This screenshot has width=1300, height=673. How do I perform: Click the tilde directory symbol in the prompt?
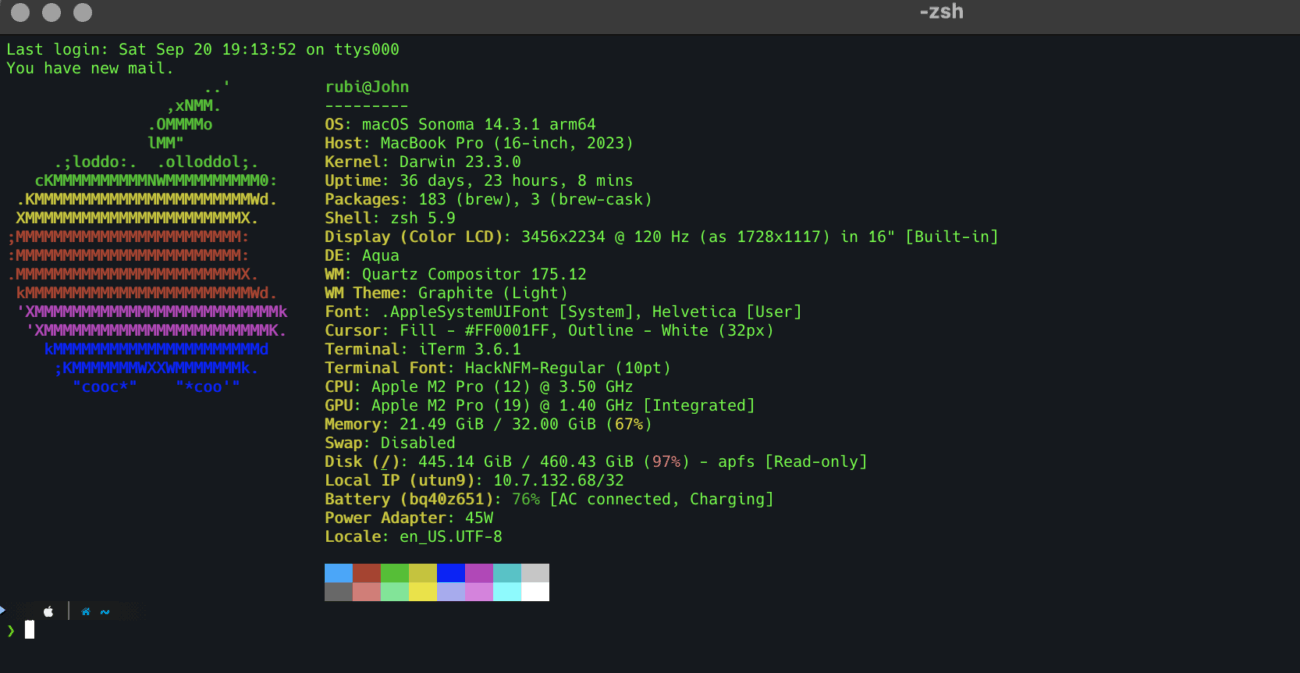pyautogui.click(x=105, y=612)
